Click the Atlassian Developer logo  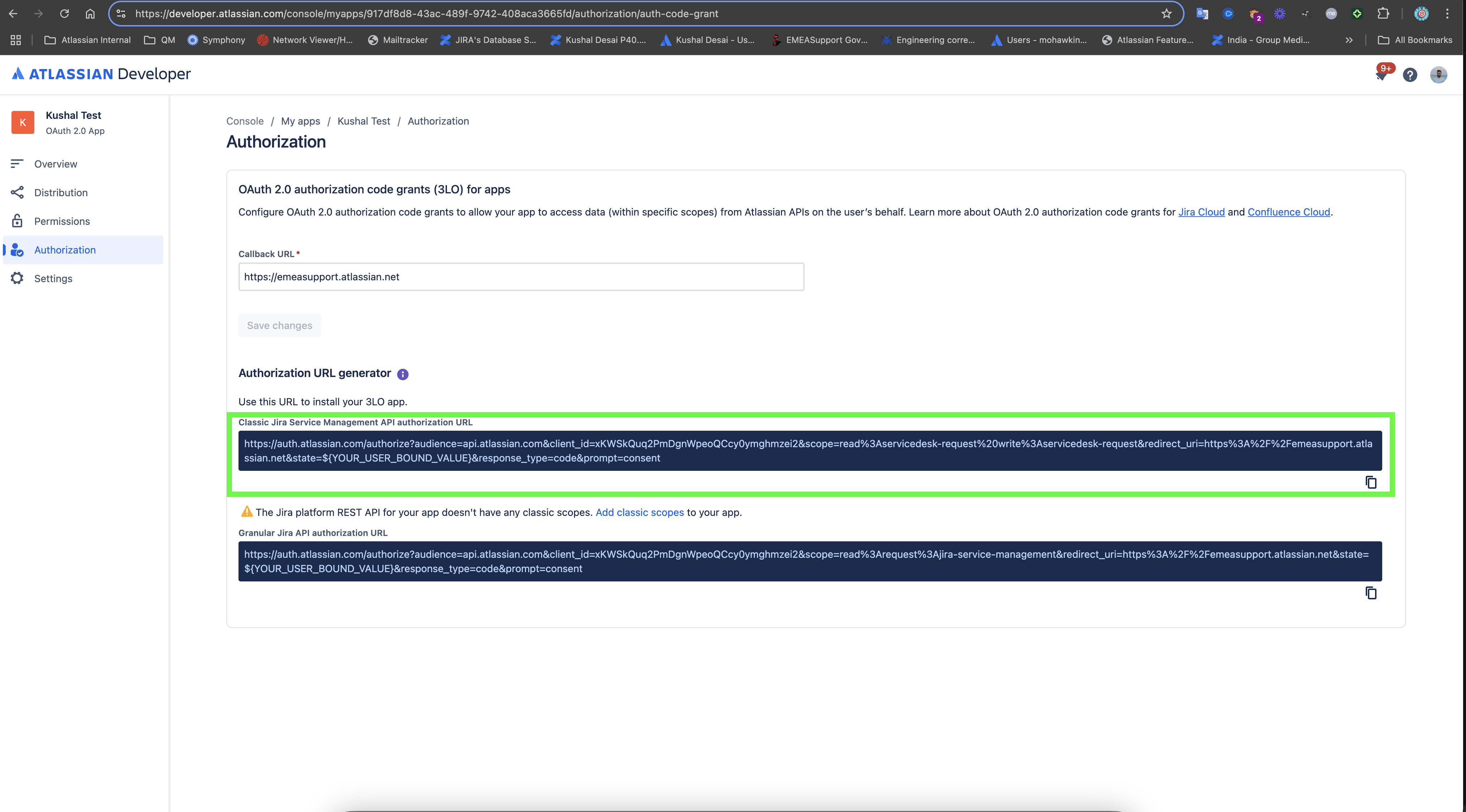101,74
